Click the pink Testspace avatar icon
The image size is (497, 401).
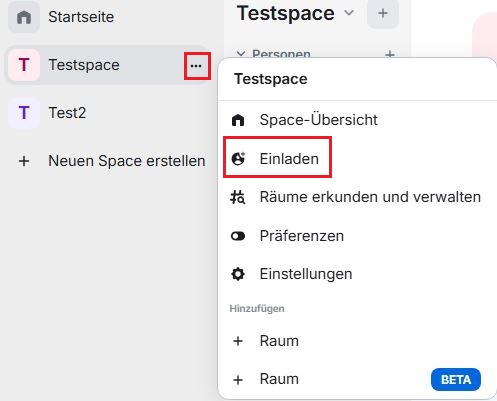point(24,65)
